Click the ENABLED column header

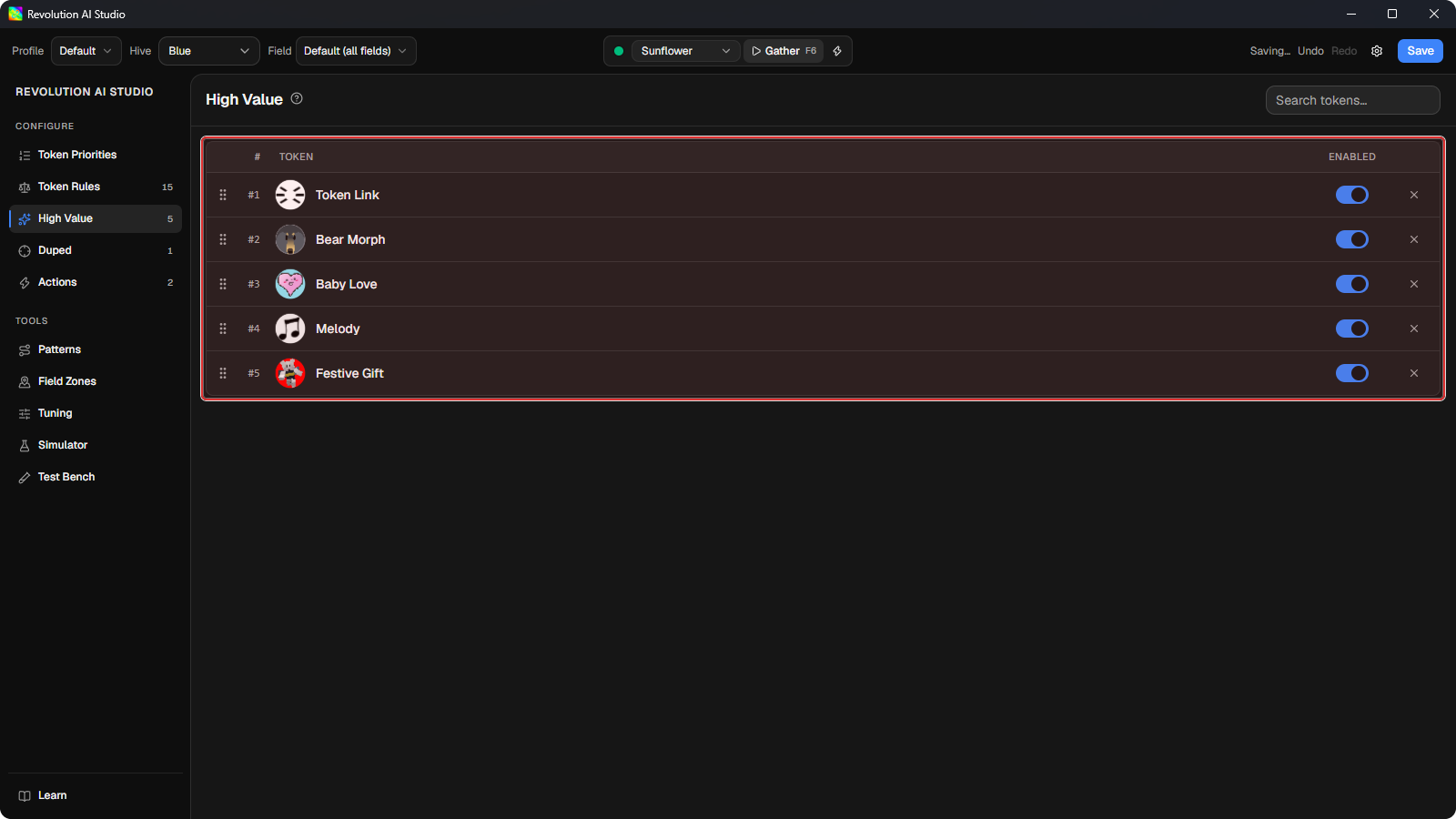[x=1352, y=157]
